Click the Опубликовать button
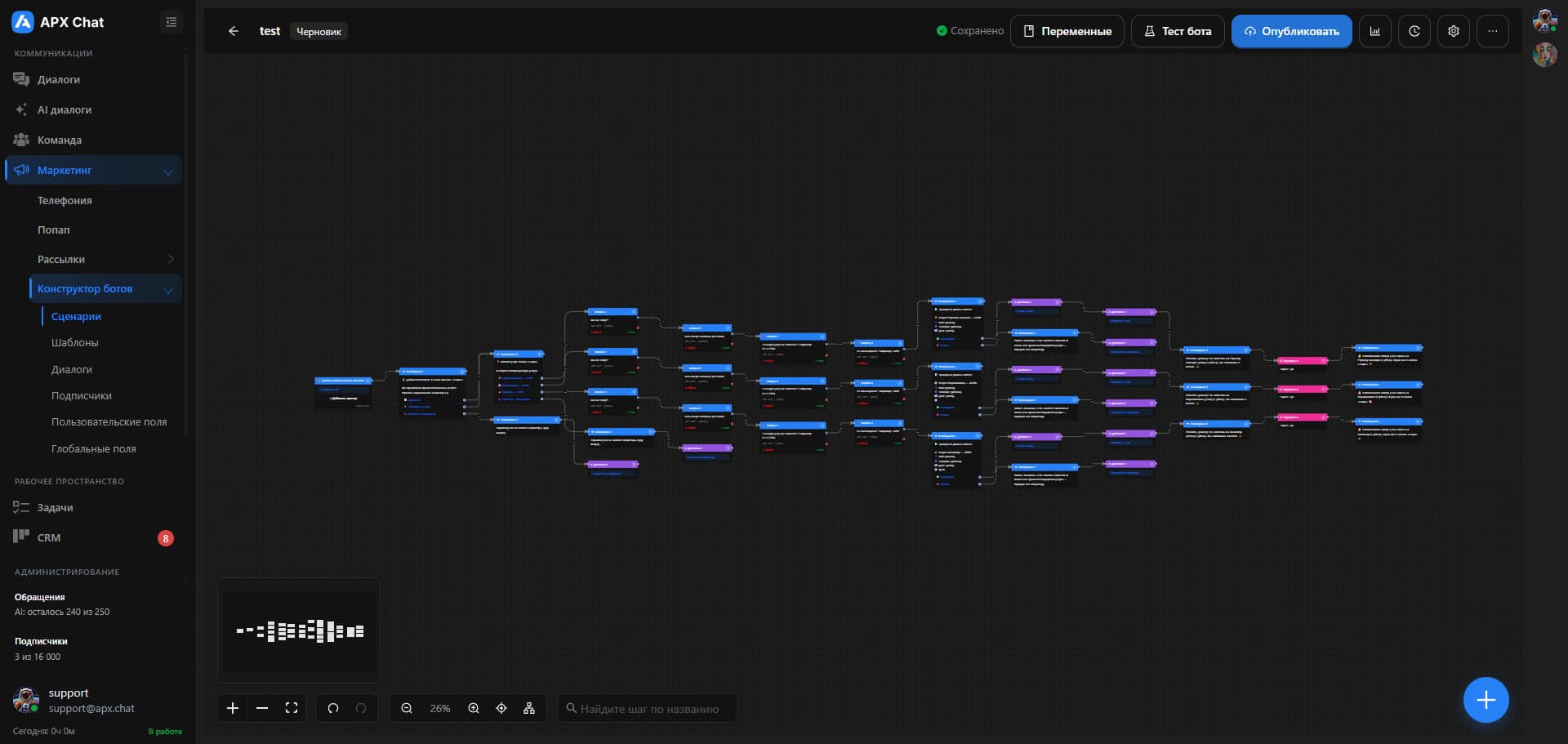The height and width of the screenshot is (744, 1568). (x=1292, y=31)
